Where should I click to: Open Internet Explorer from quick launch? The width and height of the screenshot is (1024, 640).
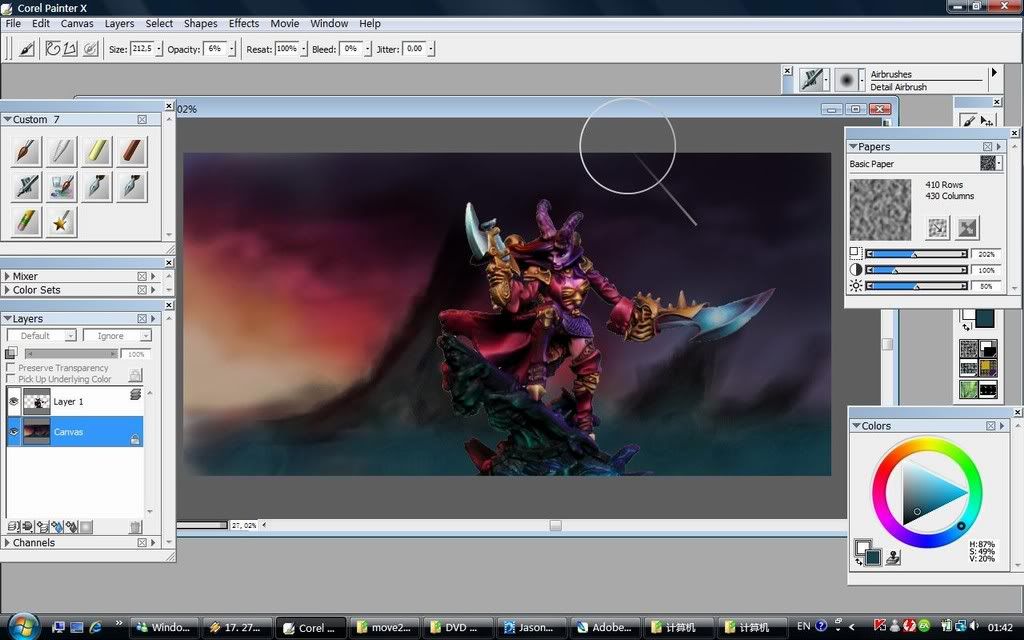95,627
